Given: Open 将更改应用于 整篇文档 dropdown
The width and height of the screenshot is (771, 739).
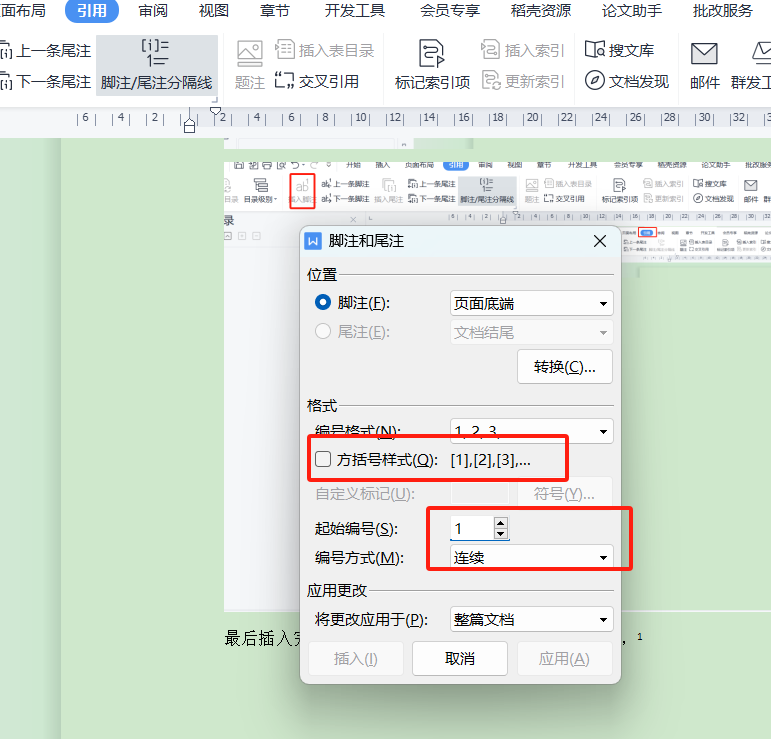Looking at the screenshot, I should 532,619.
